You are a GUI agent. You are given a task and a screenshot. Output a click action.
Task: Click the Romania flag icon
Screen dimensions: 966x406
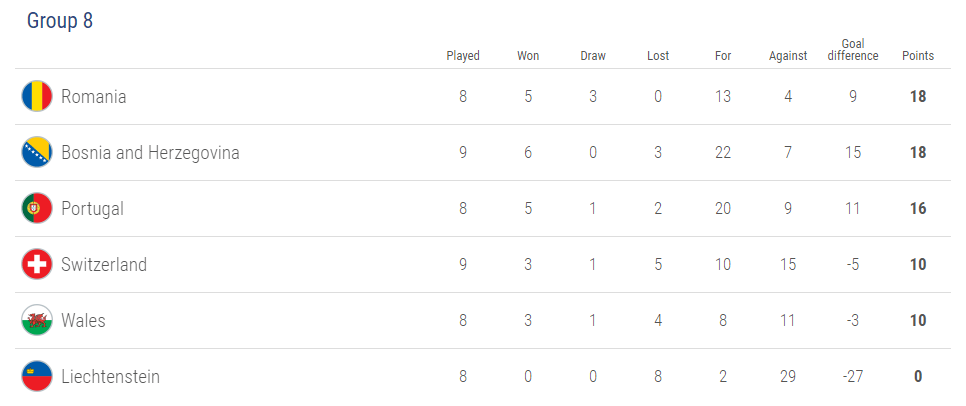click(37, 97)
